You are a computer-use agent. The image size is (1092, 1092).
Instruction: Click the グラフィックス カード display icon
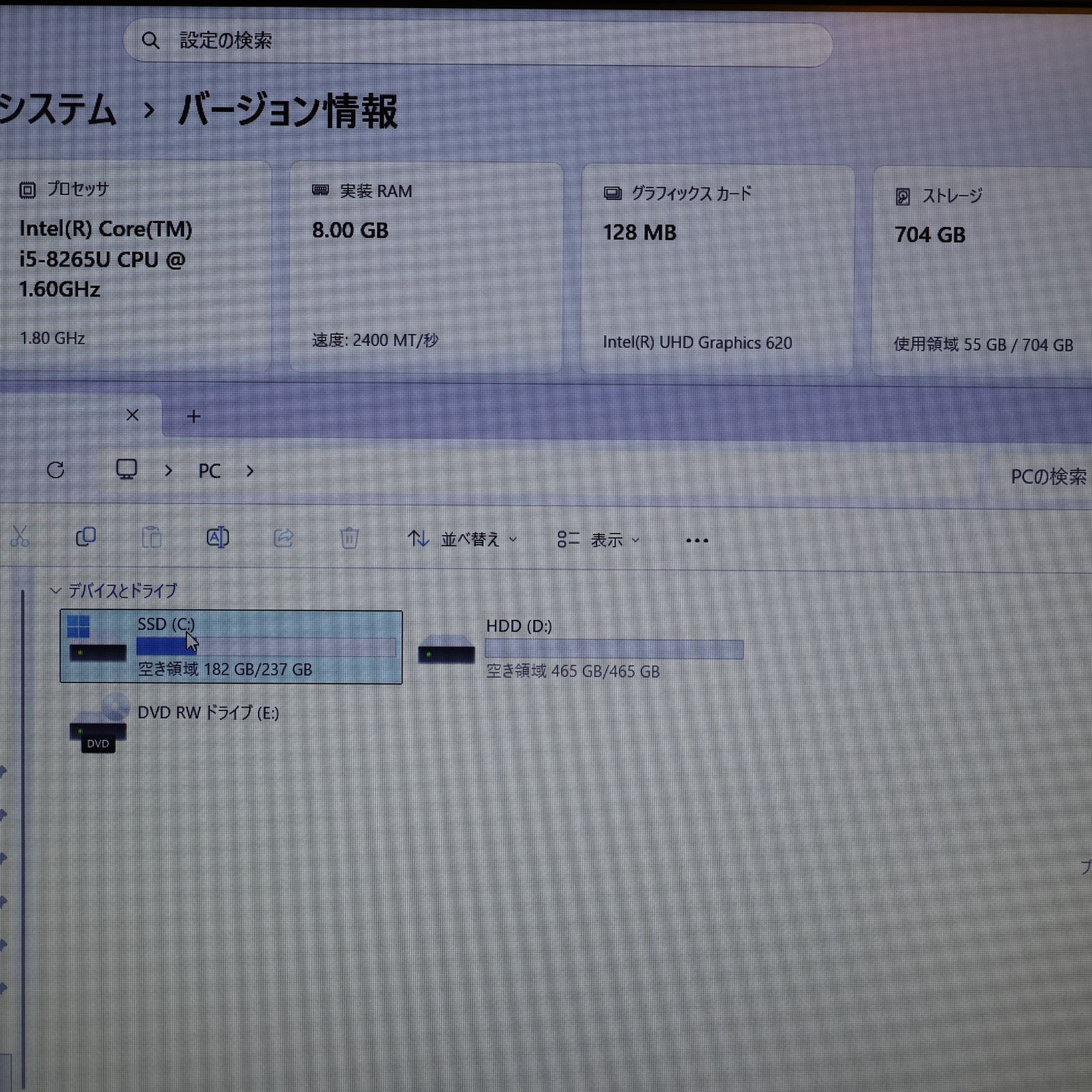point(612,194)
